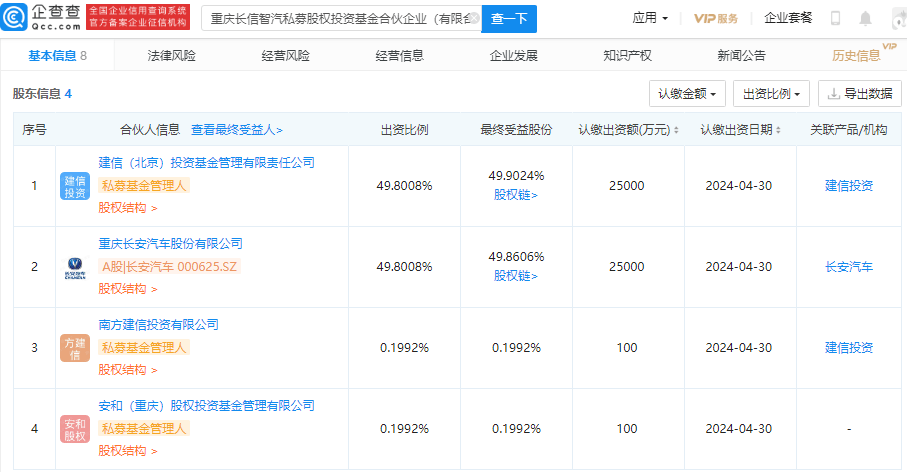Click the 方建信 orange company logo
The height and width of the screenshot is (472, 907).
tap(75, 348)
